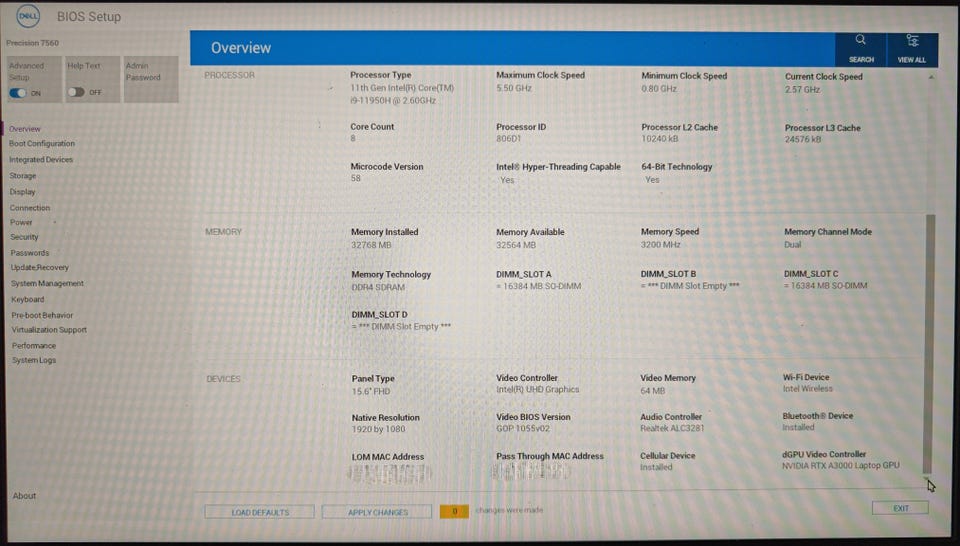Open Boot Configuration section
This screenshot has width=960, height=546.
coord(42,143)
